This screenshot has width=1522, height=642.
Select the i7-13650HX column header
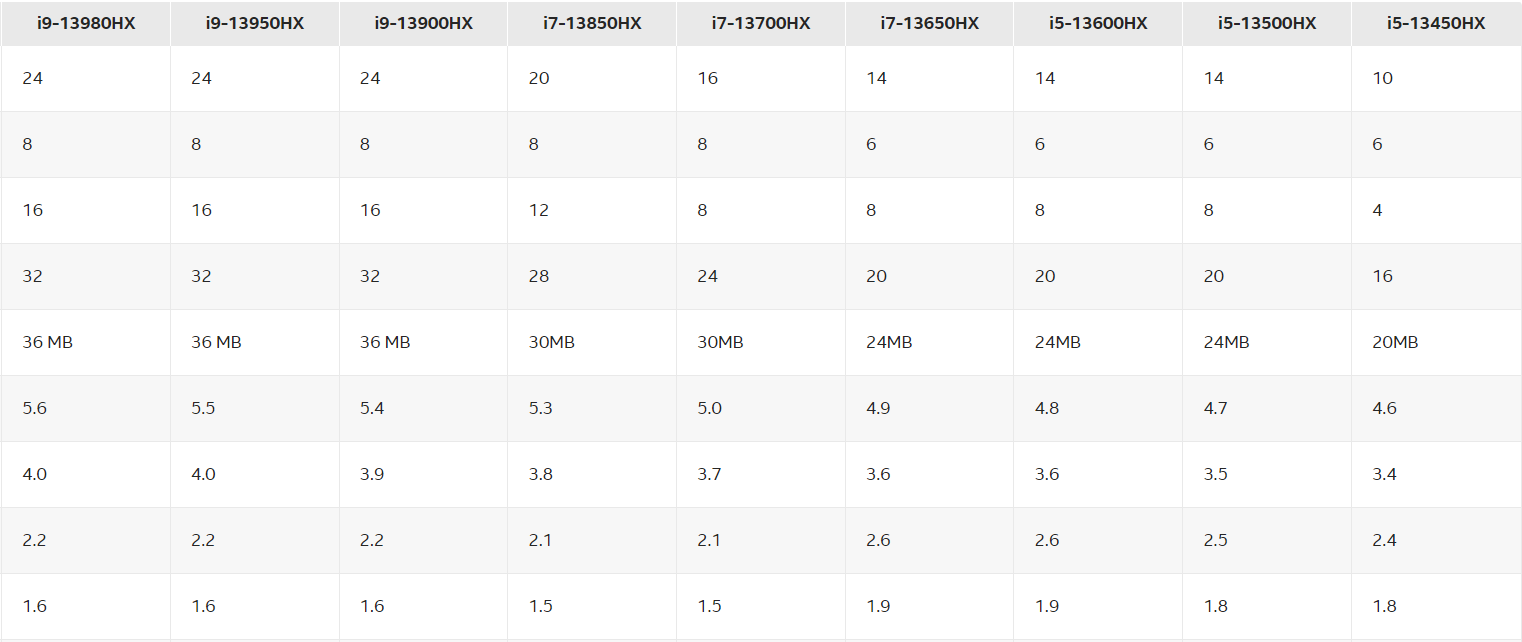(929, 23)
